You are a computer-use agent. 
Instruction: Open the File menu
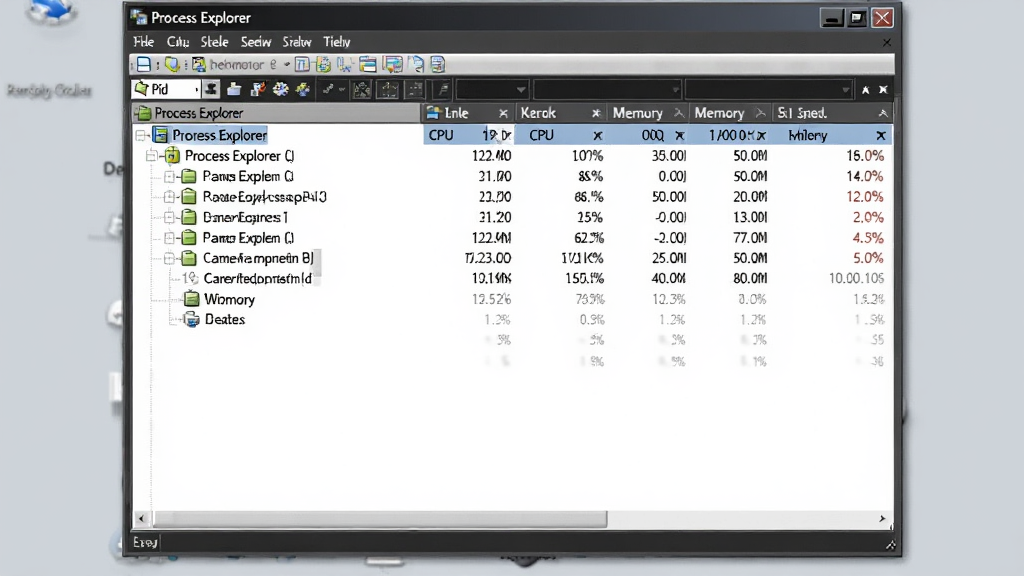[144, 42]
